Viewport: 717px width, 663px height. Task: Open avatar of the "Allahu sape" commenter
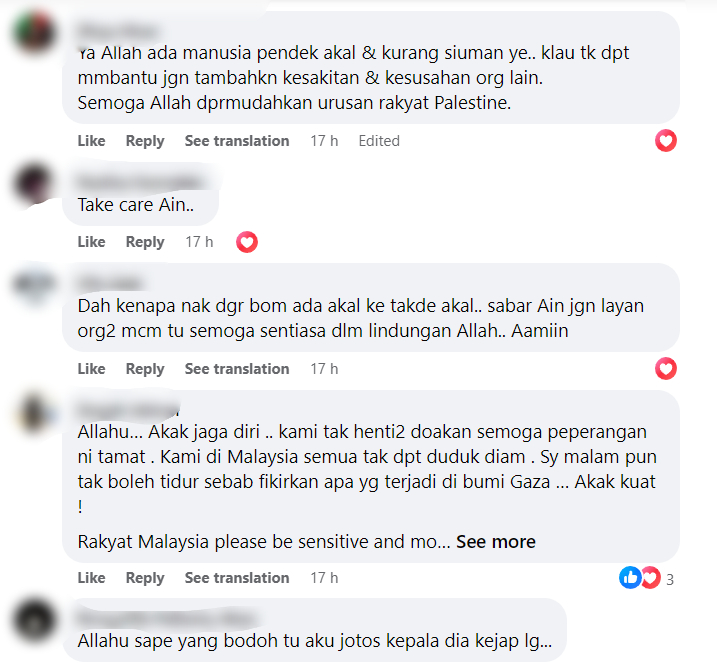[34, 620]
